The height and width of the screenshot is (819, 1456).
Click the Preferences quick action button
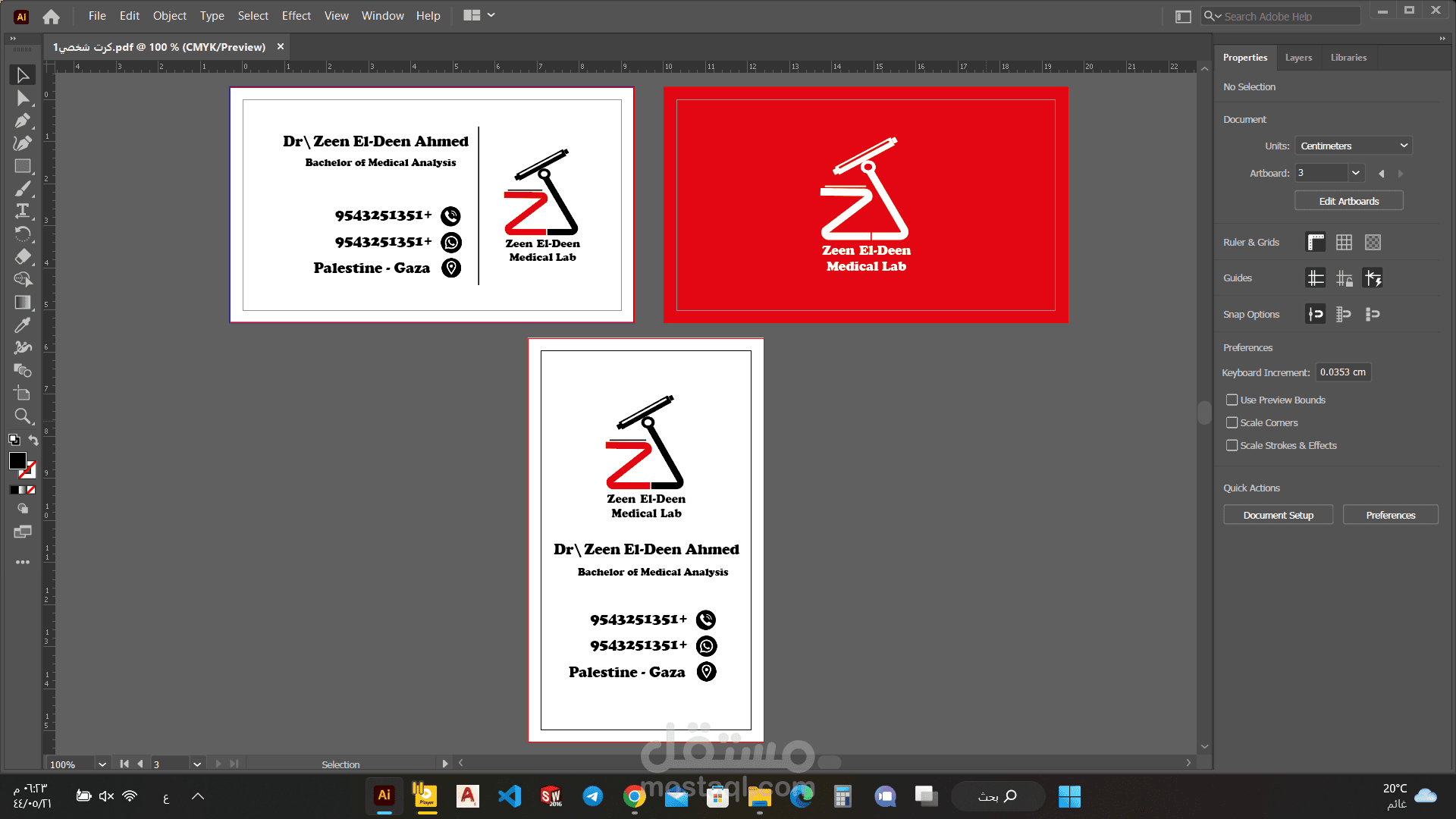[x=1391, y=515]
